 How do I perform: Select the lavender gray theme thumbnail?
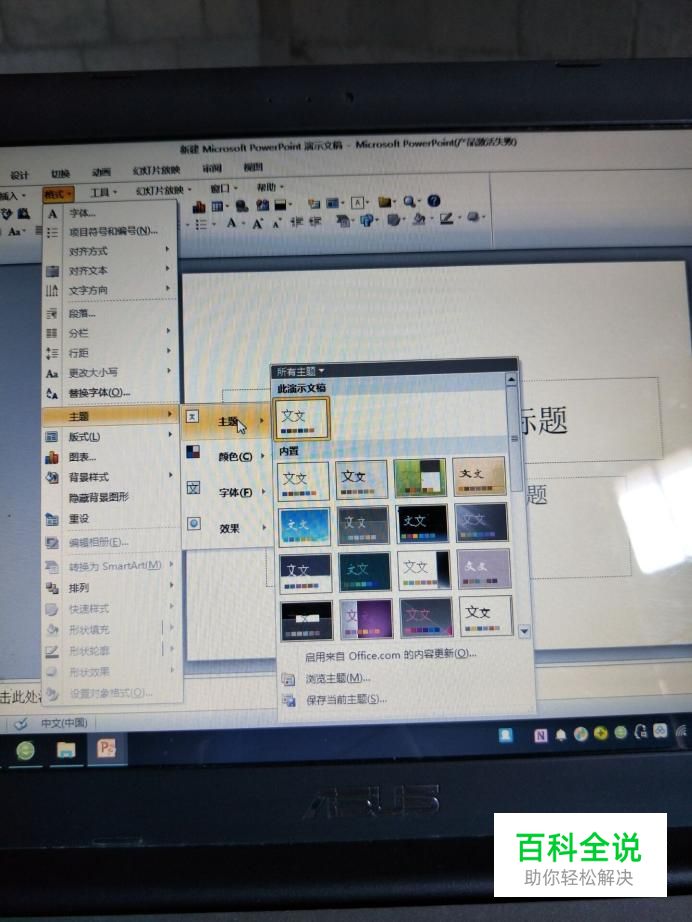click(x=483, y=569)
